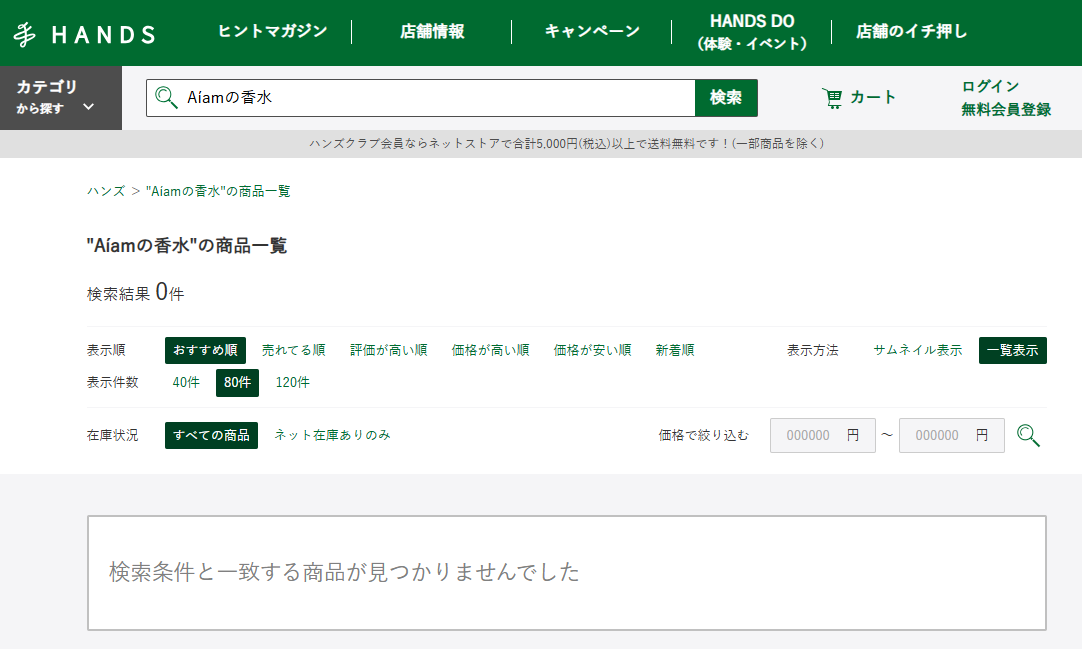The width and height of the screenshot is (1082, 649).
Task: Sort by 価格が高い順
Action: pos(491,350)
